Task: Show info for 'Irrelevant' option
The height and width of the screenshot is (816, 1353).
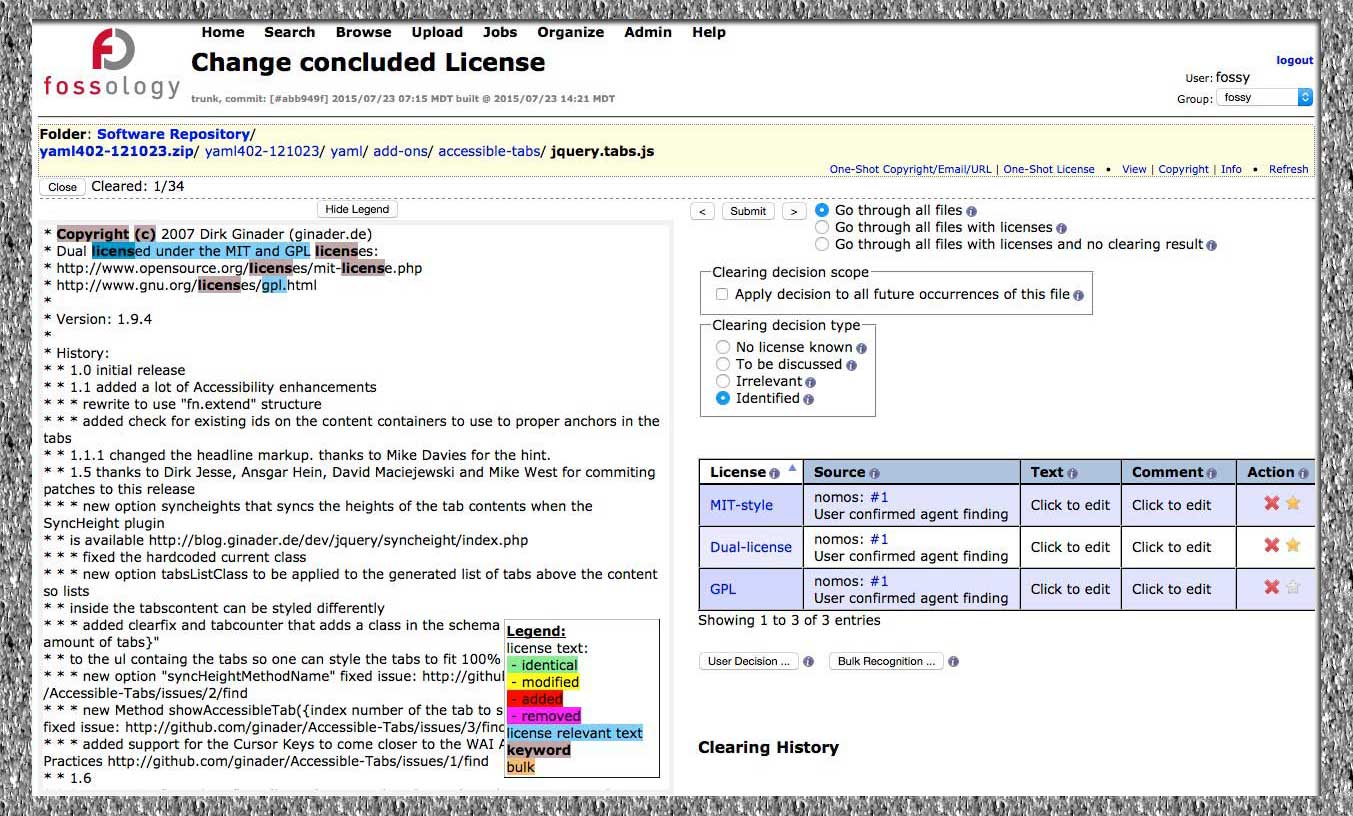Action: pos(810,382)
